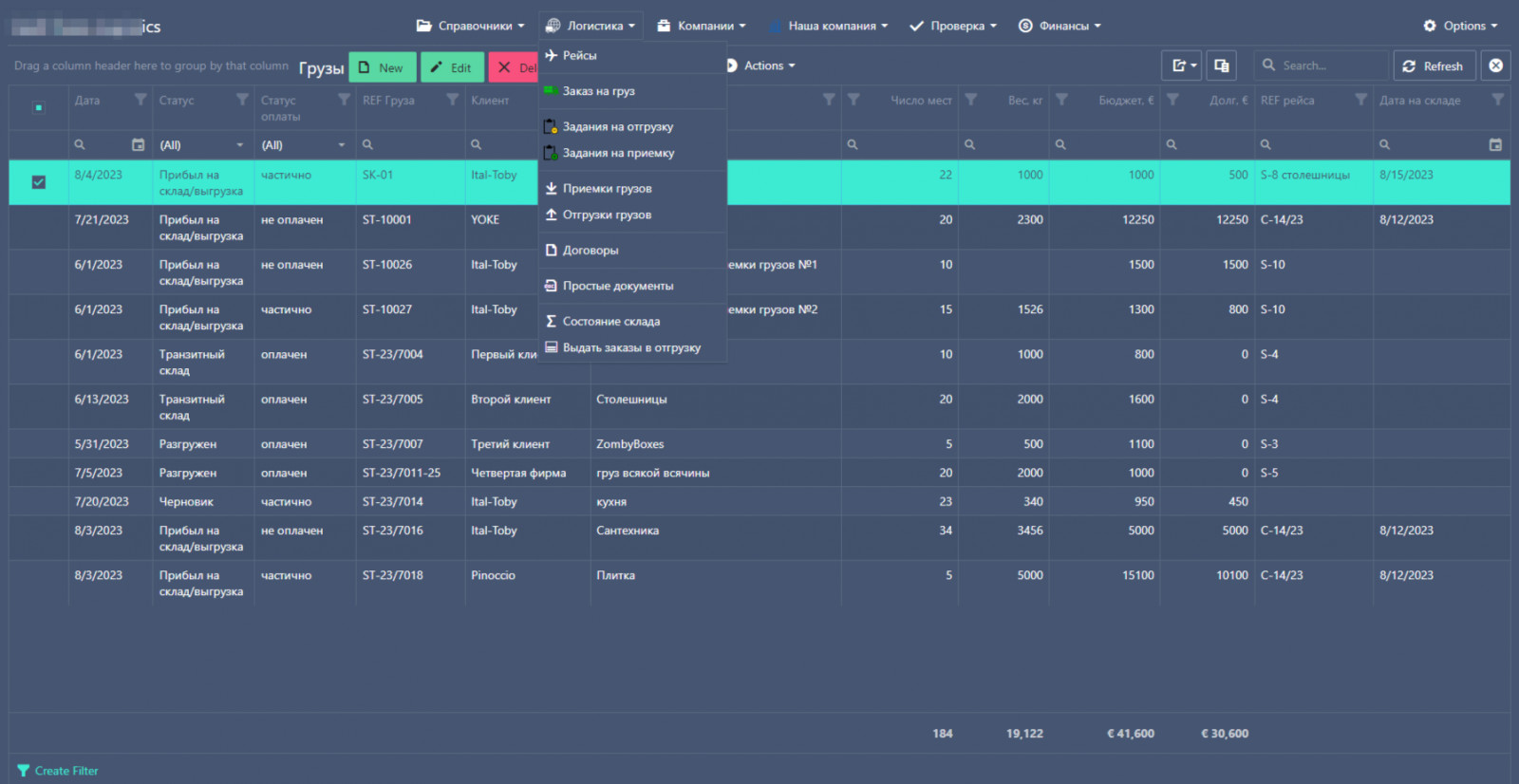Open the Actions dropdown
This screenshot has height=784, width=1519.
coord(760,65)
